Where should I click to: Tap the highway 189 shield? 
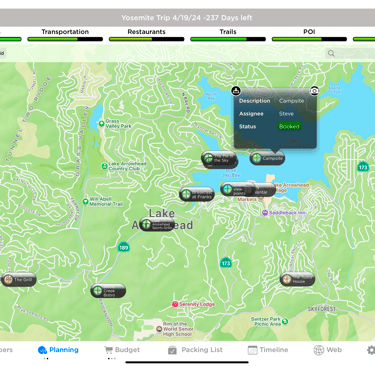(x=124, y=247)
